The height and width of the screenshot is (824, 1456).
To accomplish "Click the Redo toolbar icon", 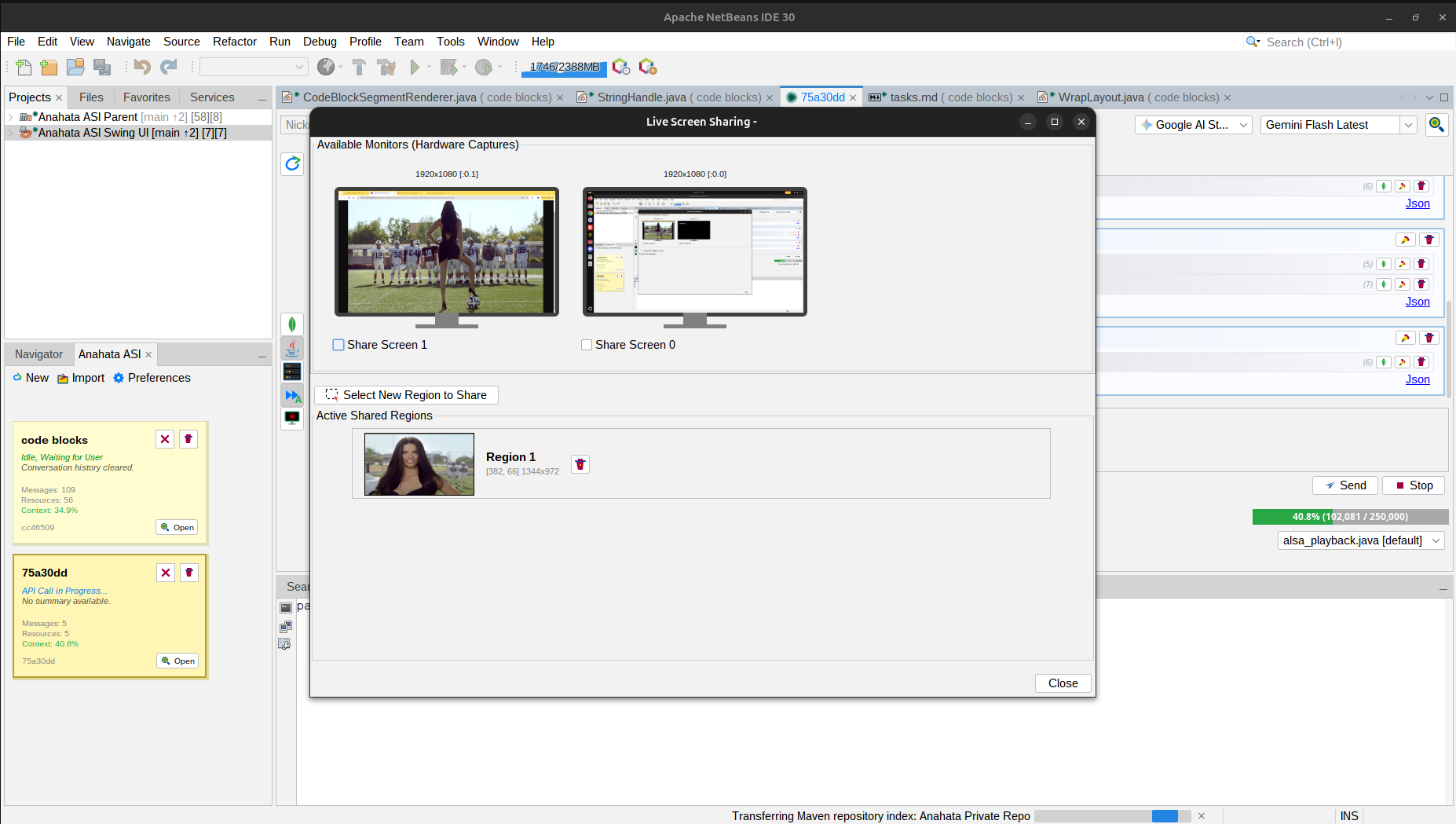I will click(x=169, y=68).
